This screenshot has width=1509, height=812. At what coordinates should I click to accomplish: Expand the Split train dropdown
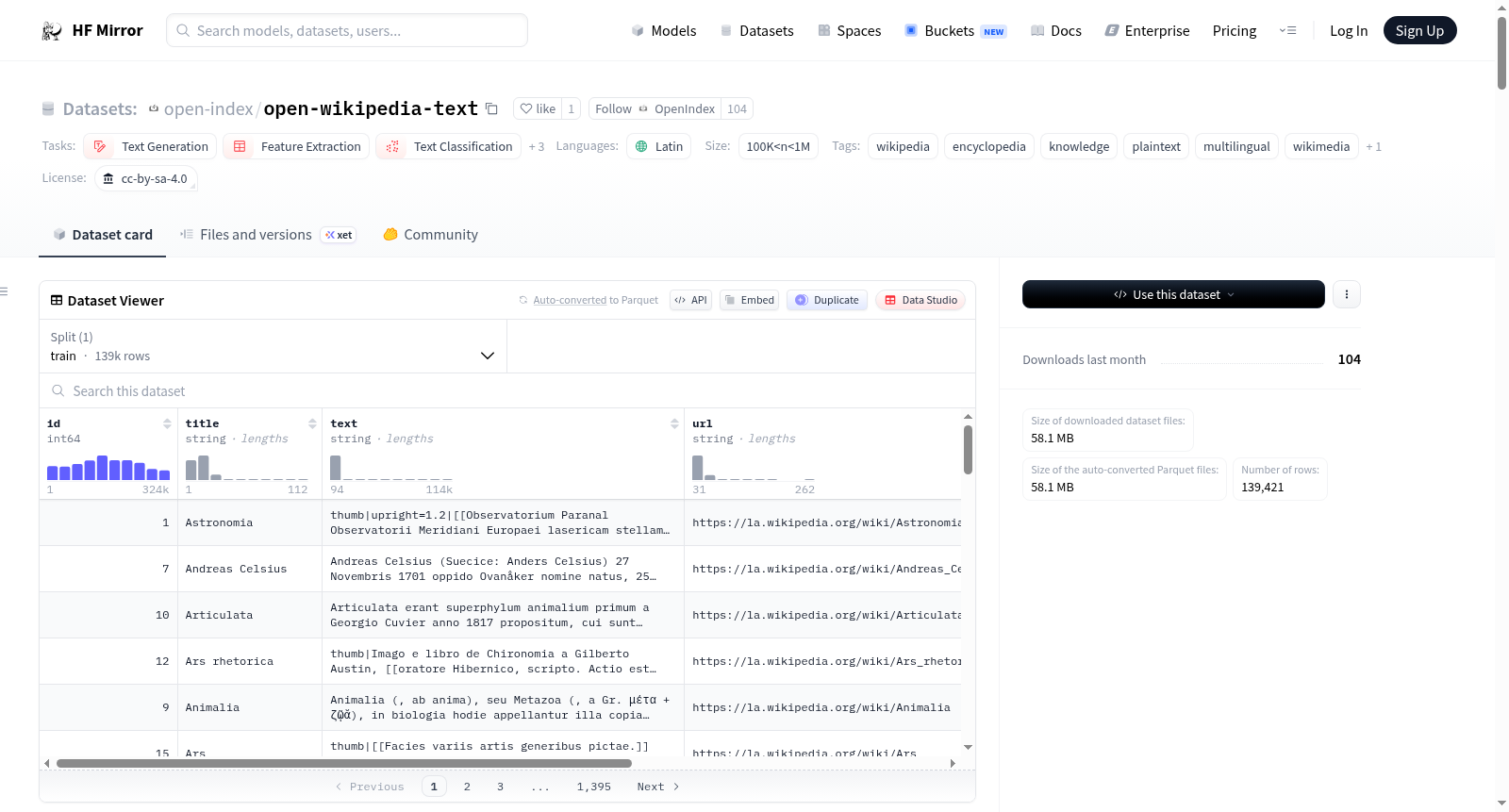[273, 346]
